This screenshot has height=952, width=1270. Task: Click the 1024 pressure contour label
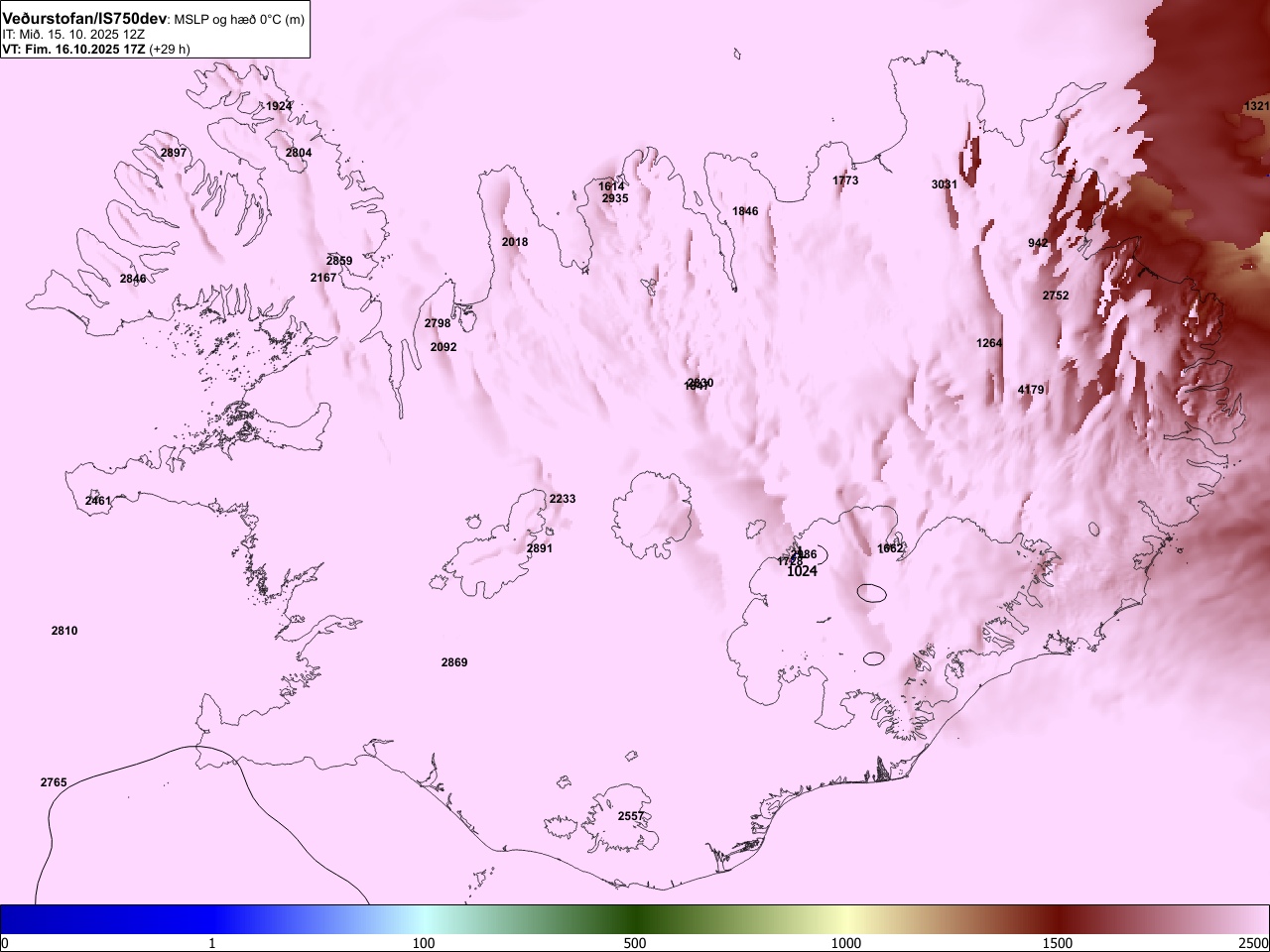coord(802,571)
